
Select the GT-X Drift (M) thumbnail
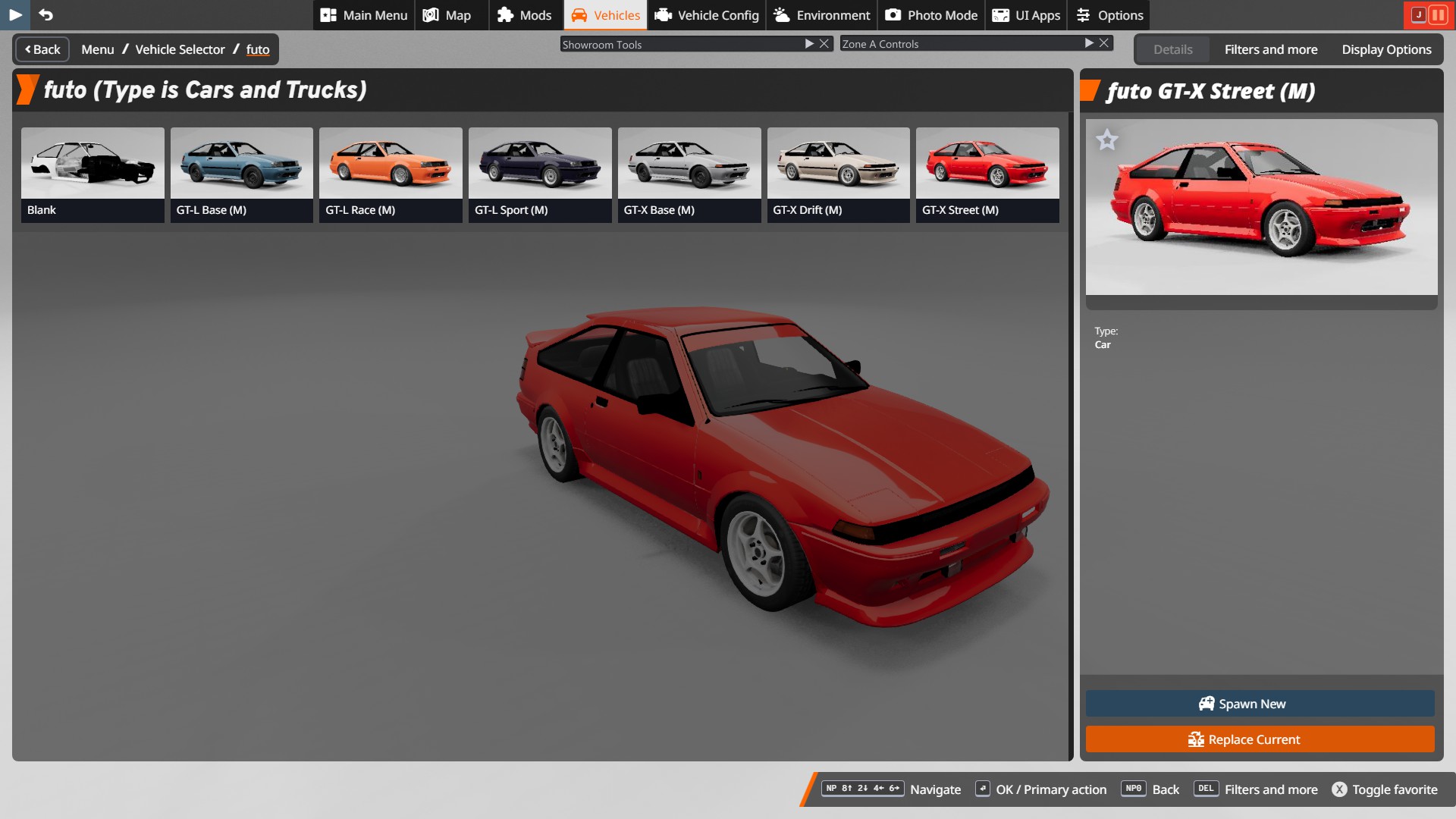coord(838,174)
